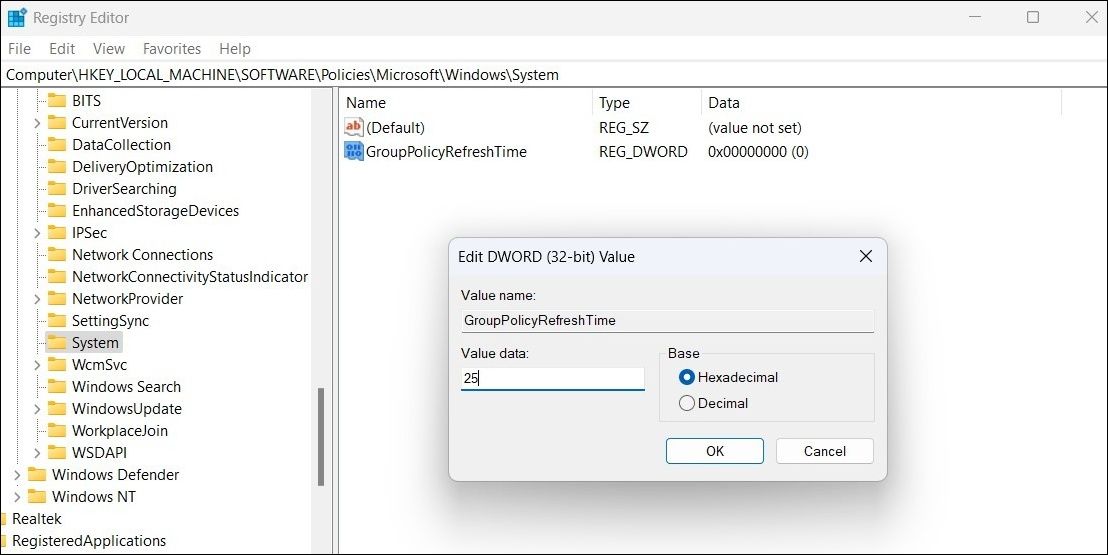Screen dimensions: 1108x555
Task: Click the Windows Defender folder icon
Action: click(37, 475)
